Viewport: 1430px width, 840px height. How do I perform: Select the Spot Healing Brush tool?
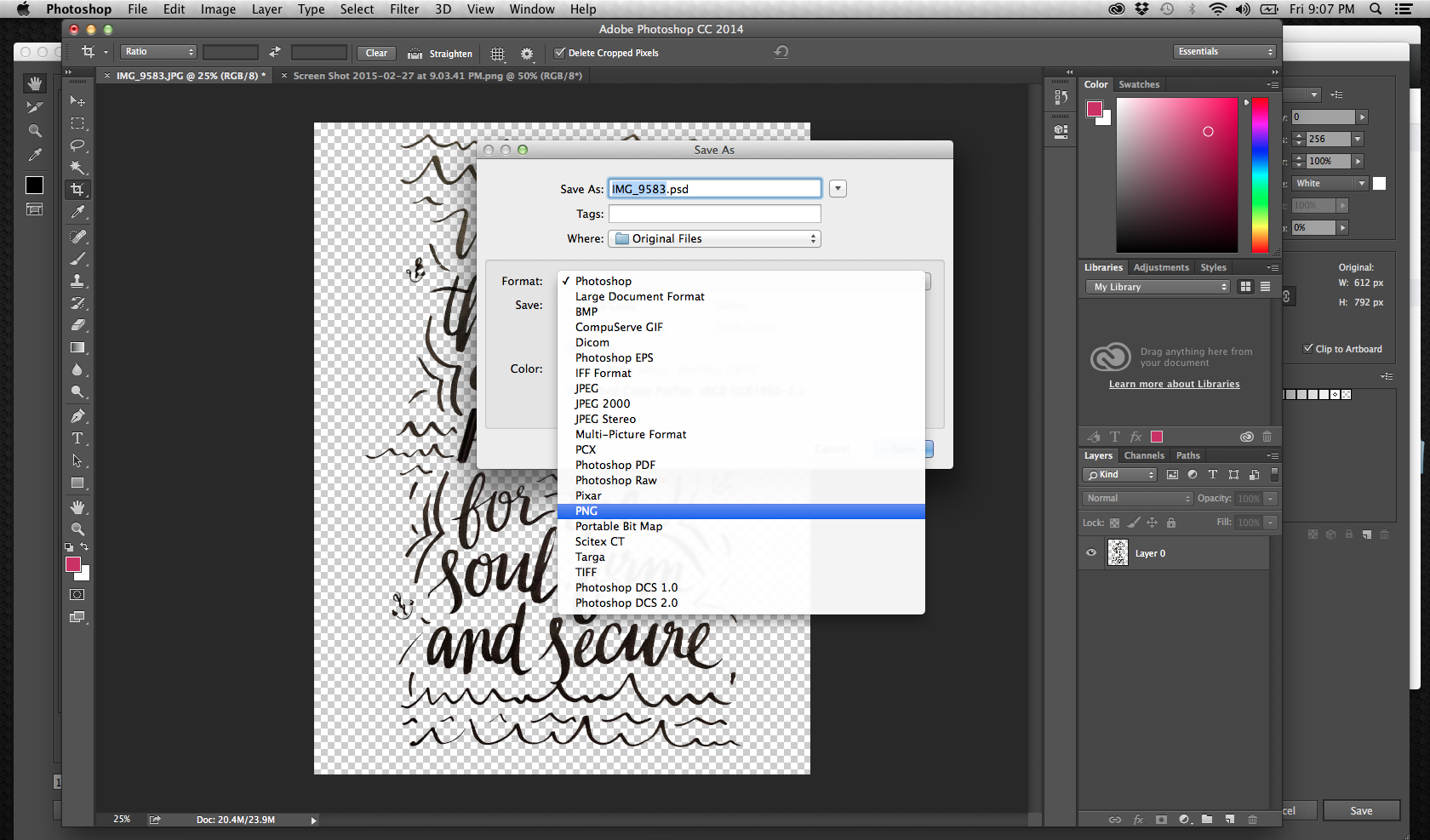[77, 237]
